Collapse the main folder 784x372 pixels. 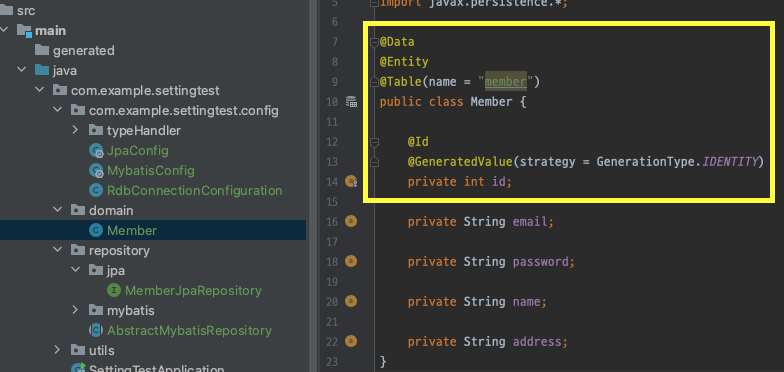tap(4, 30)
